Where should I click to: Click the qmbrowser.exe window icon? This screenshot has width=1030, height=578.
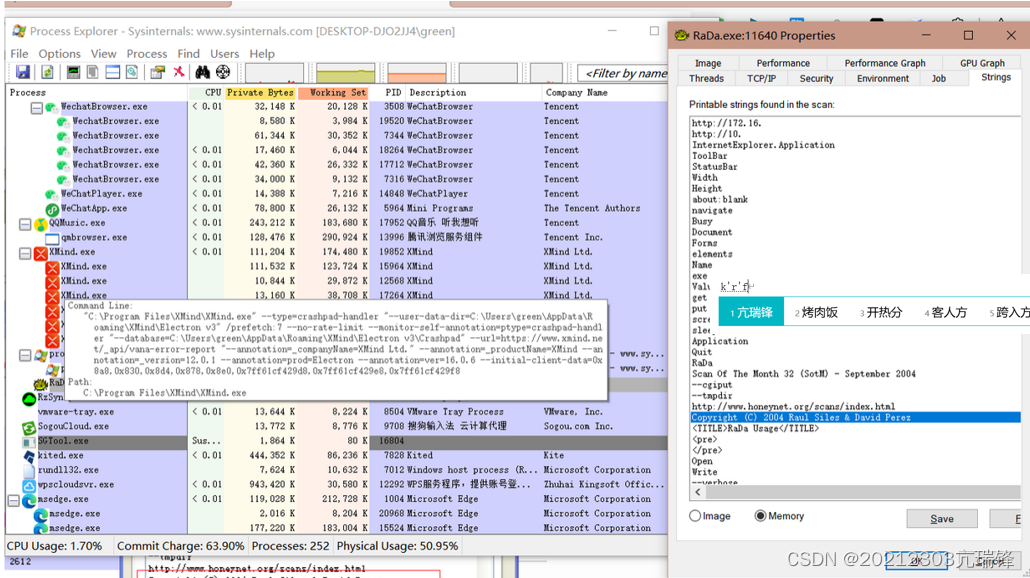pyautogui.click(x=52, y=238)
